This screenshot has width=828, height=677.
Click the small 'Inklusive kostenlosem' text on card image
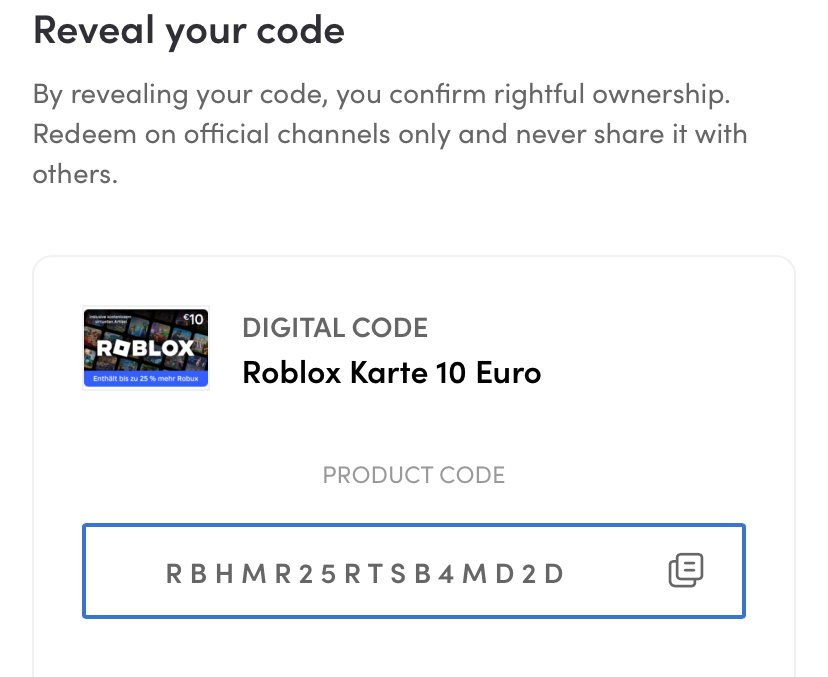pyautogui.click(x=110, y=319)
